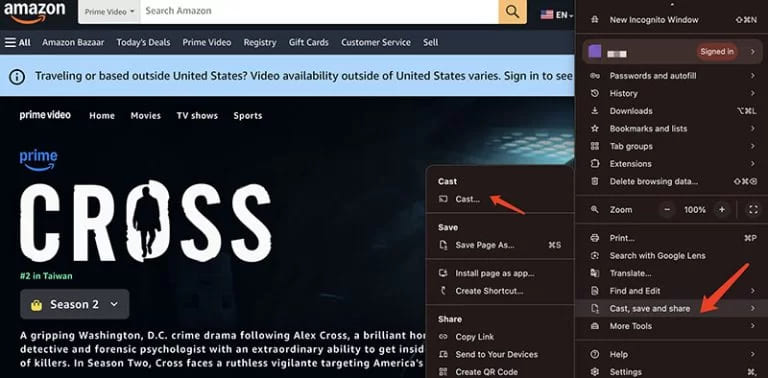Go to the Prime Video Home tab
The height and width of the screenshot is (378, 768).
point(102,116)
